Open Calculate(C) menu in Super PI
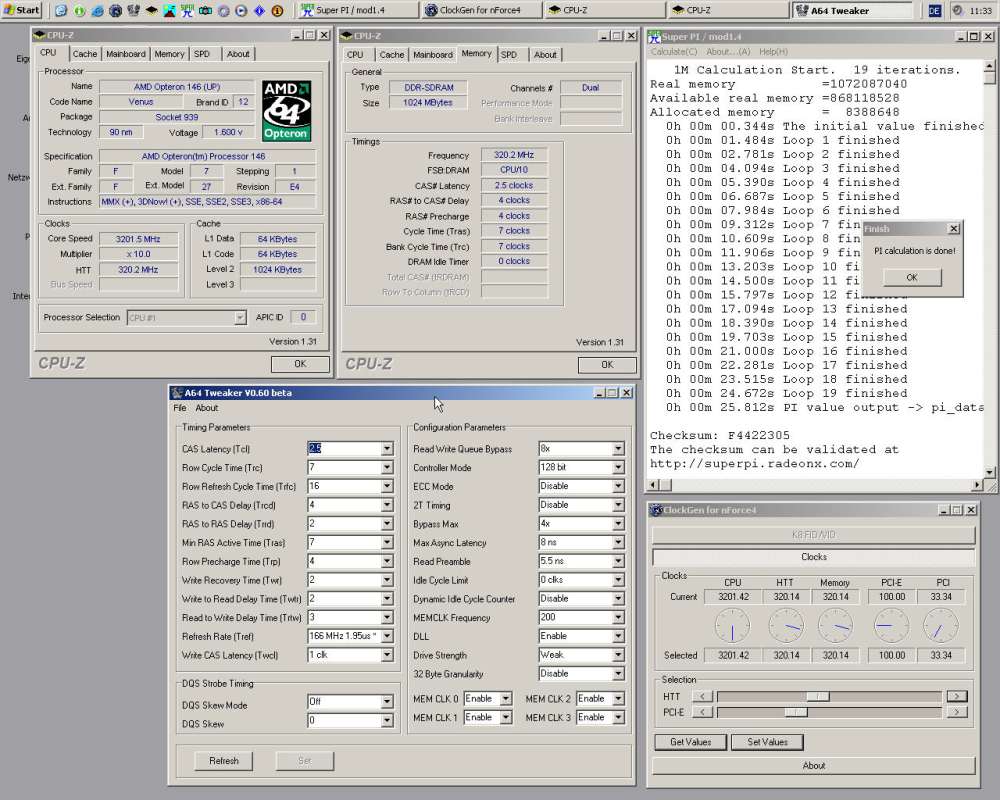1000x800 pixels. pos(674,52)
